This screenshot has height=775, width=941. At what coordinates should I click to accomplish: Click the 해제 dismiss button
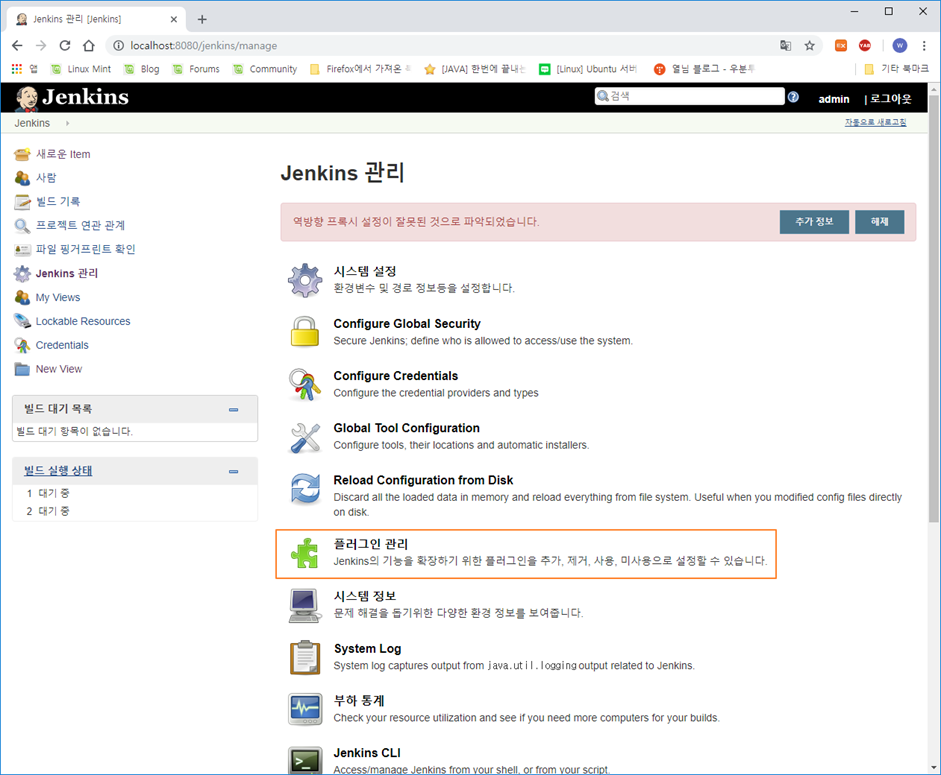pos(879,222)
